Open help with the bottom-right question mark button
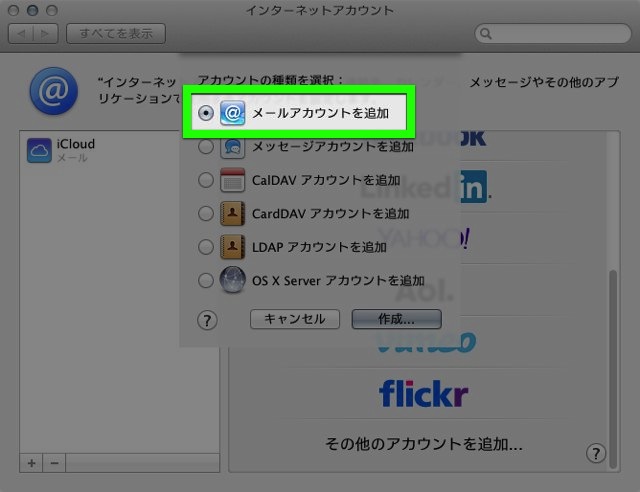This screenshot has width=640, height=492. (x=596, y=454)
